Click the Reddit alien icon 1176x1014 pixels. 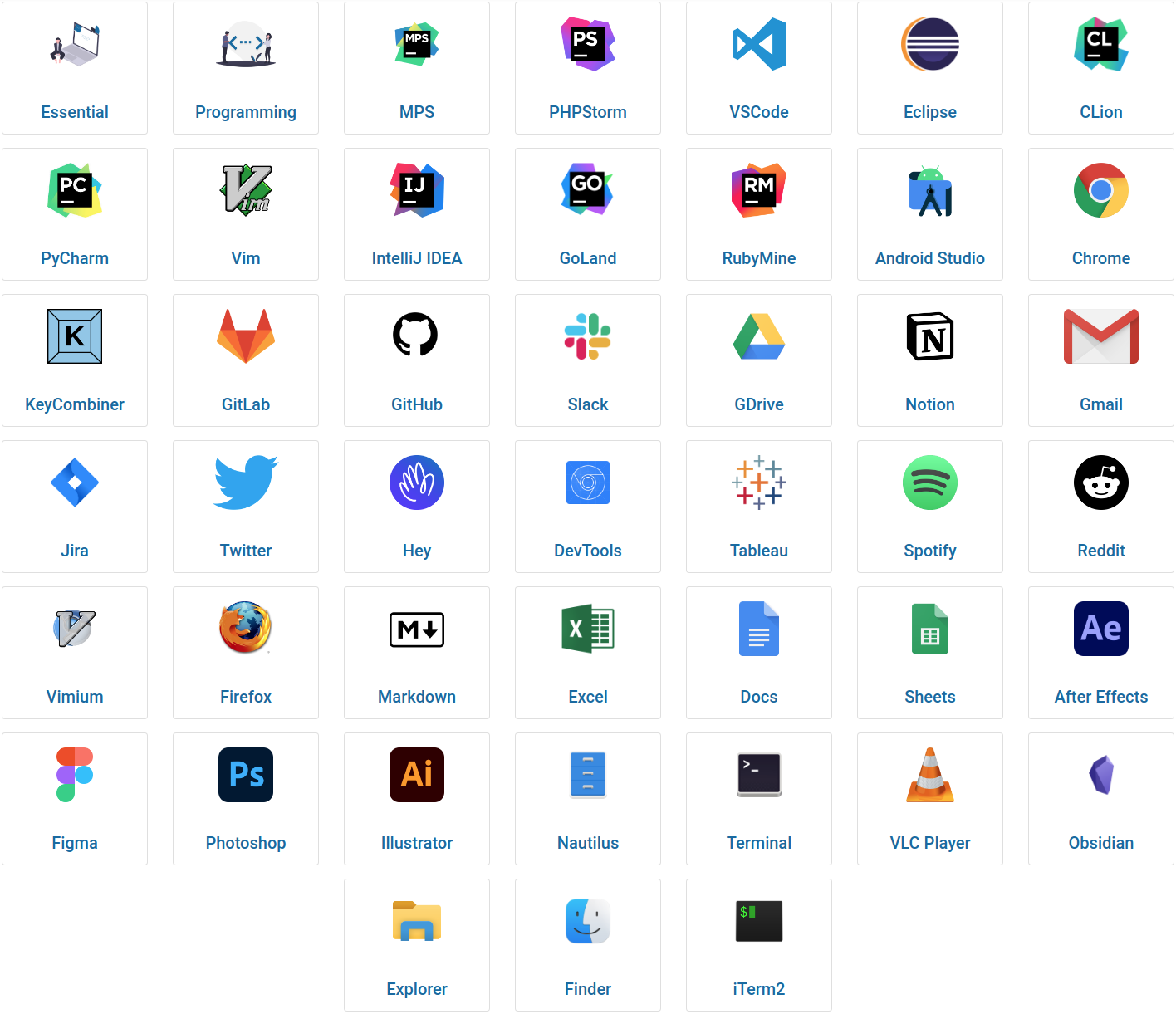[x=1101, y=483]
